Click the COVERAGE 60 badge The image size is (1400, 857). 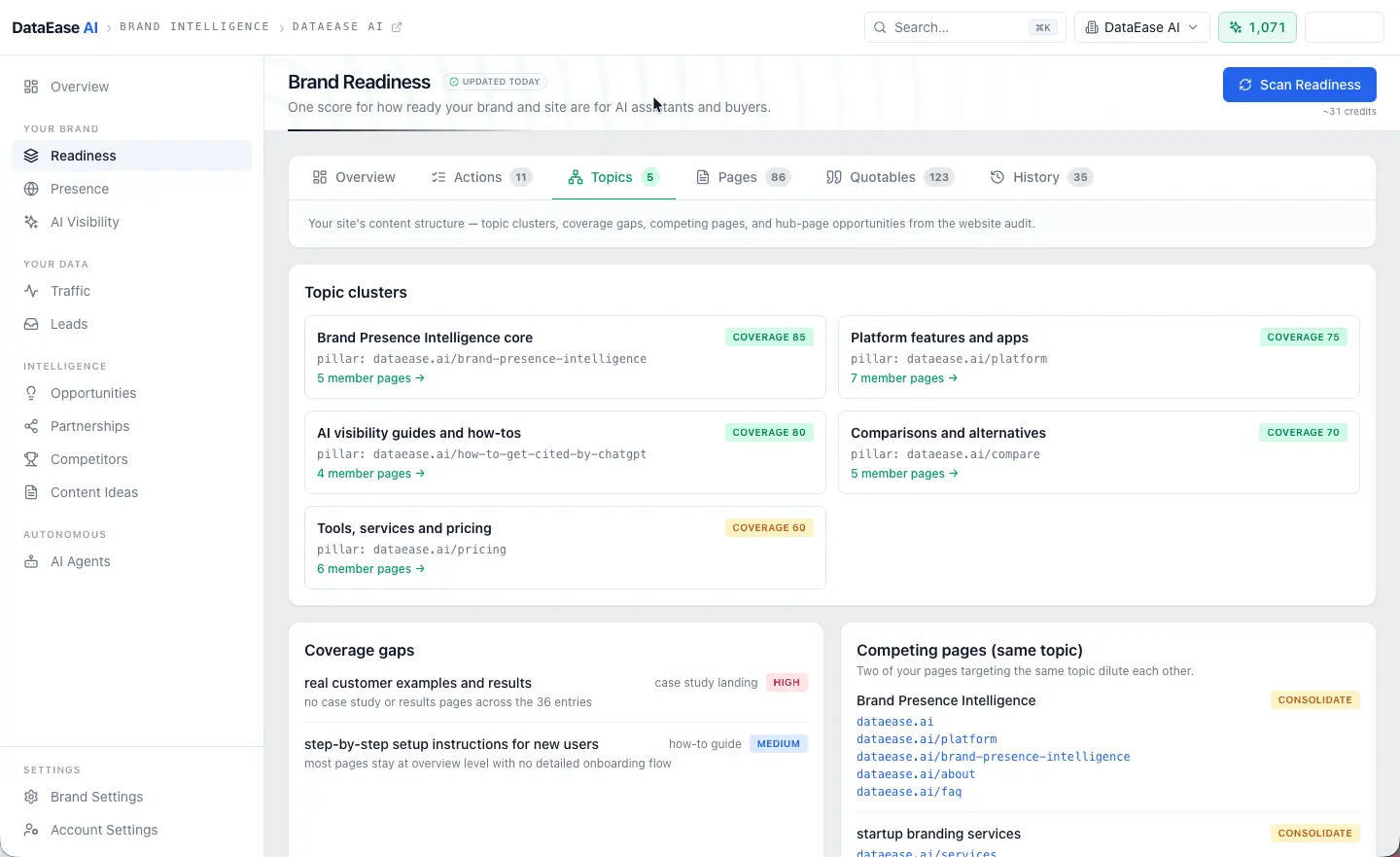pyautogui.click(x=769, y=528)
